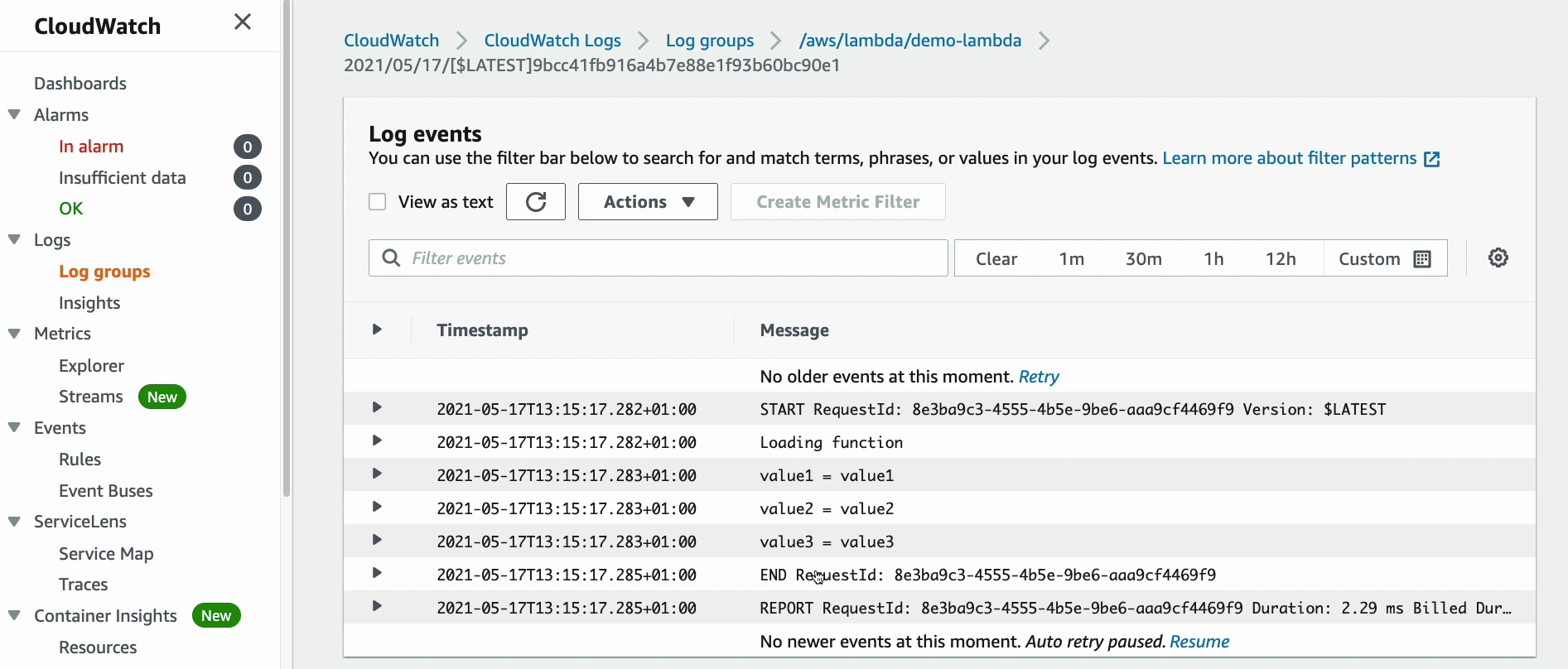Select the 12h time range
The width and height of the screenshot is (1568, 669).
pos(1281,259)
